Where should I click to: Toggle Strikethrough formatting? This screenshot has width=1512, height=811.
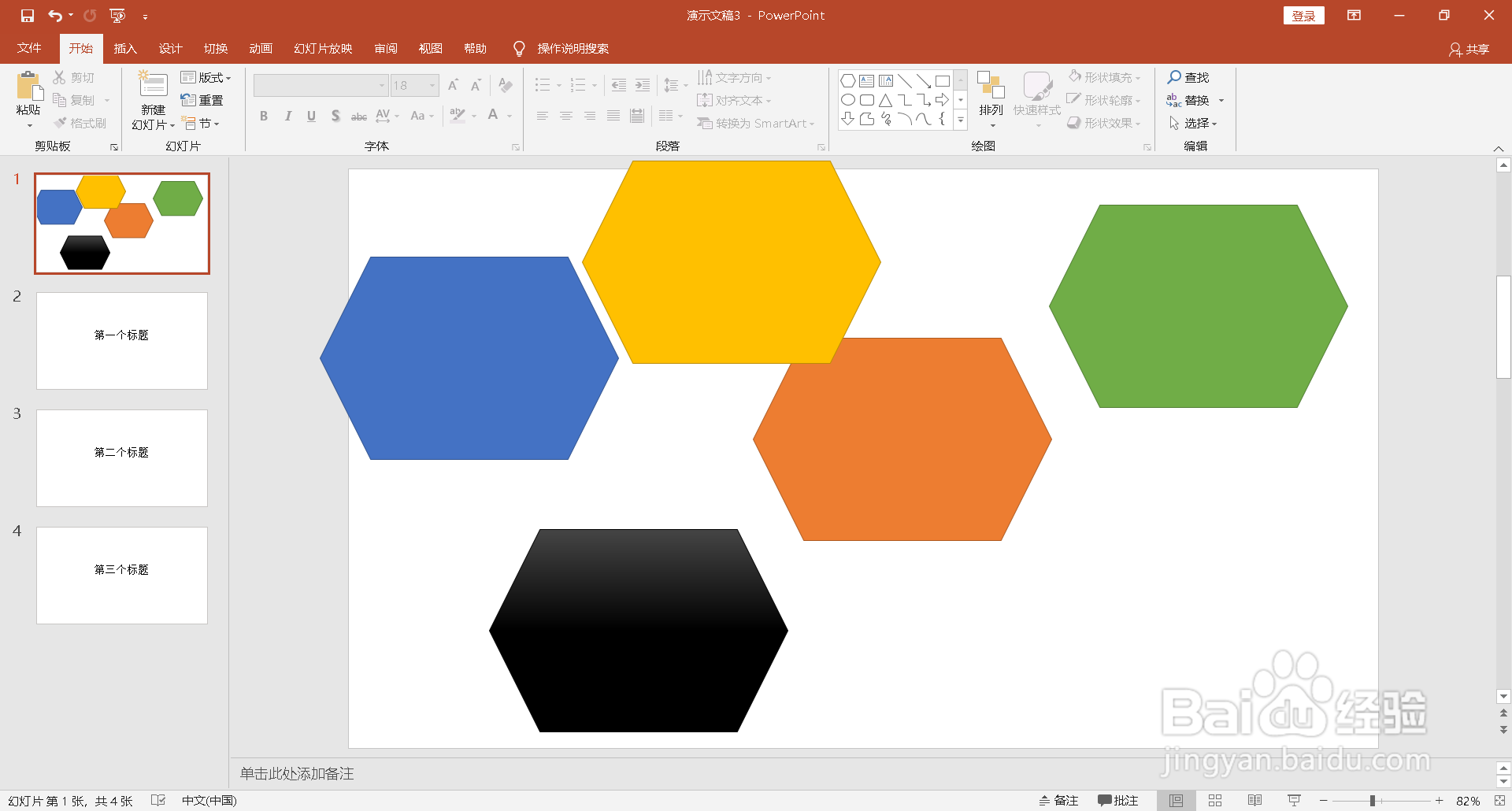[359, 117]
